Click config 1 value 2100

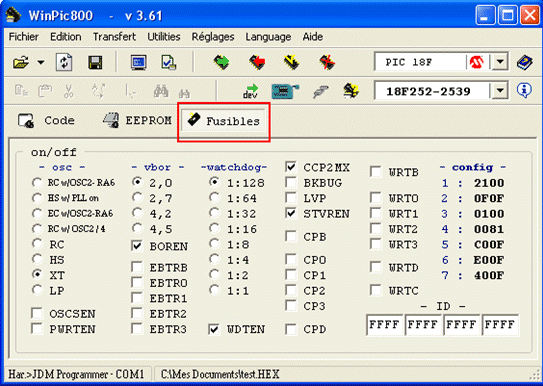pos(489,183)
